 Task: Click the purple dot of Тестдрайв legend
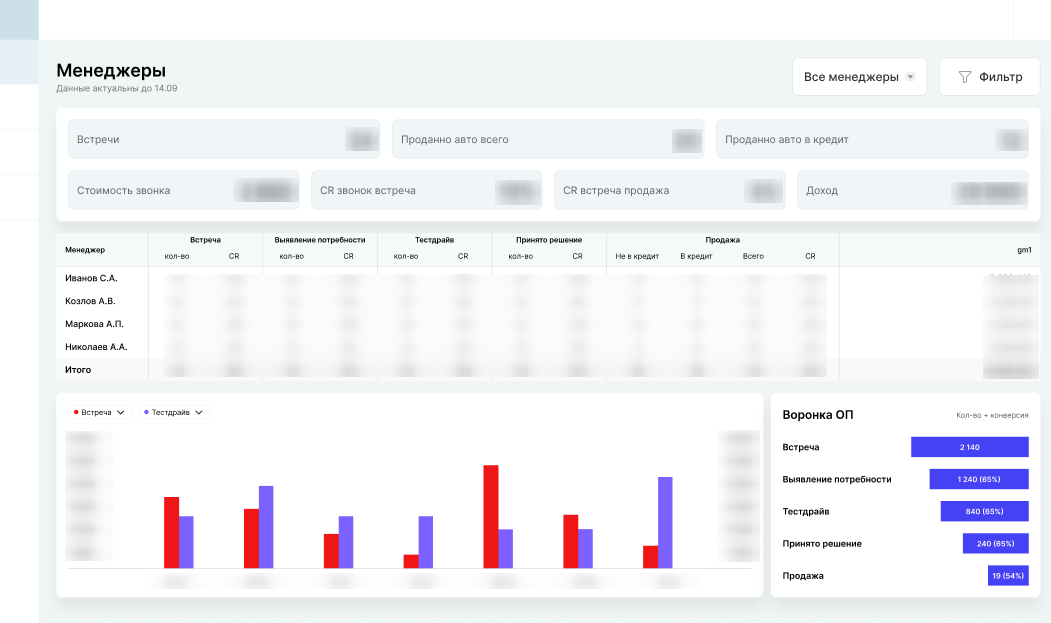(146, 412)
